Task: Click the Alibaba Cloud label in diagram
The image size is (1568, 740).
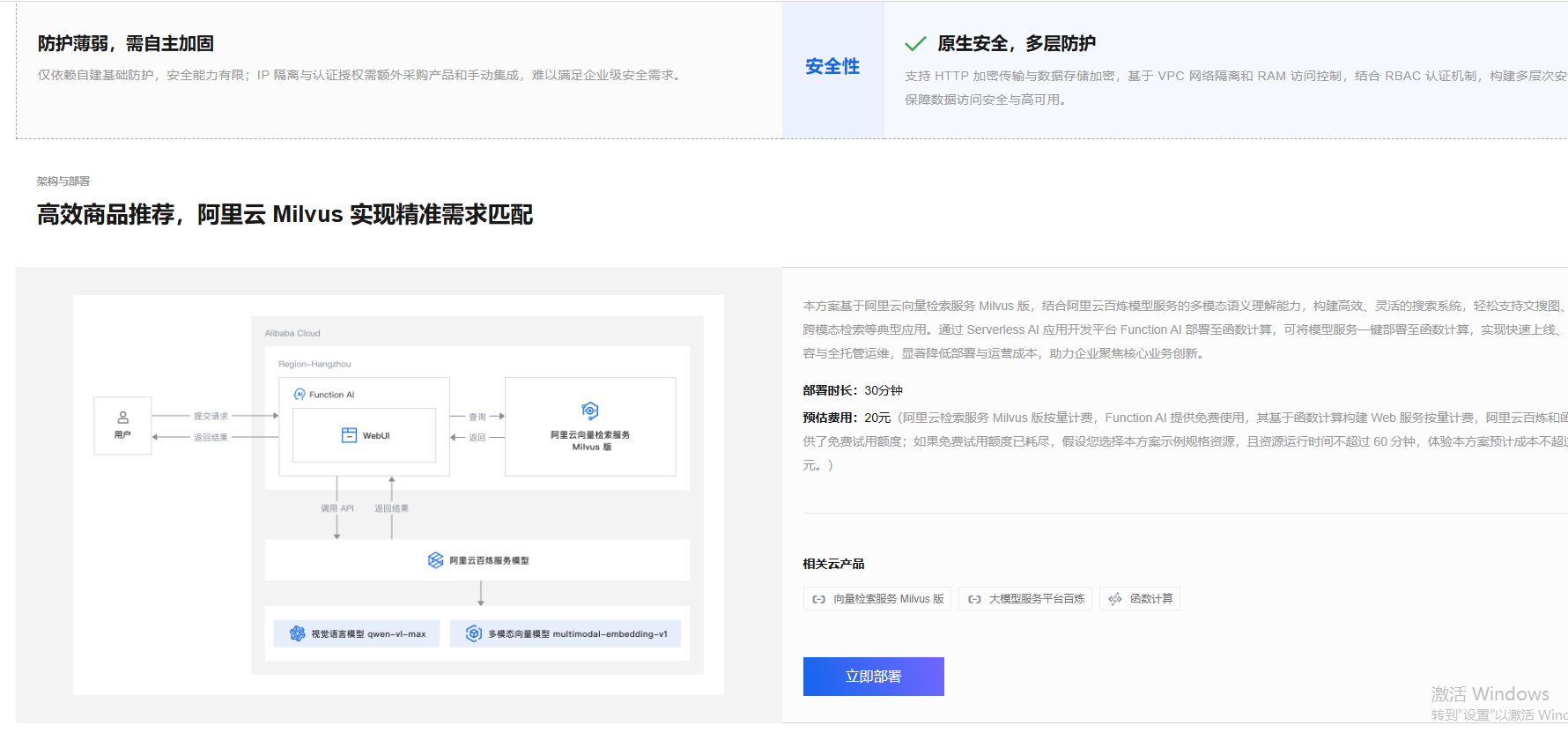Action: 292,333
